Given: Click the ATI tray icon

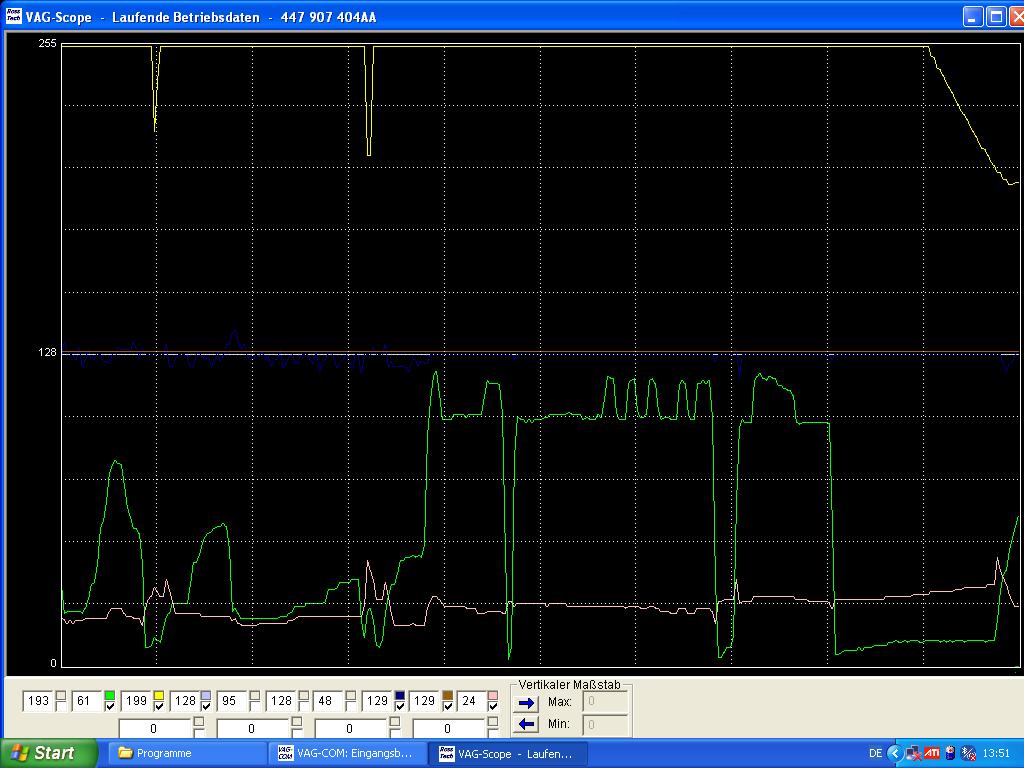Looking at the screenshot, I should [931, 753].
